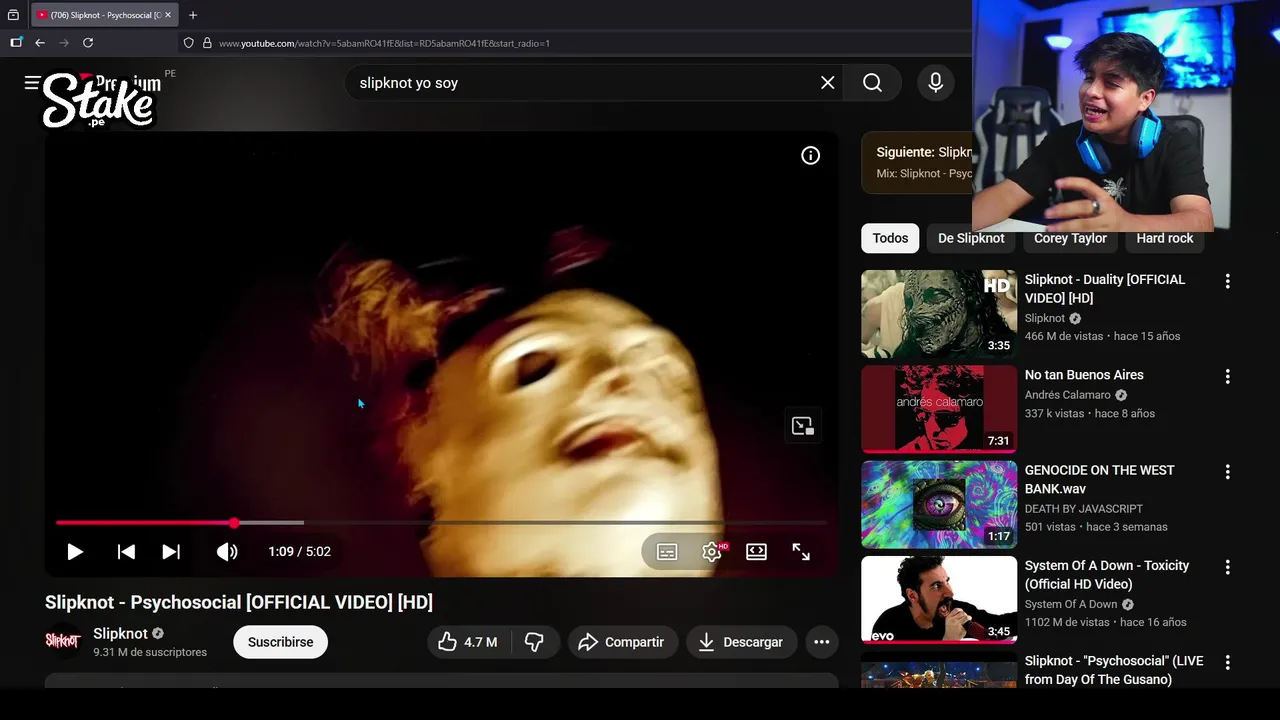
Task: Dislike the Psychosocial video
Action: (x=535, y=642)
